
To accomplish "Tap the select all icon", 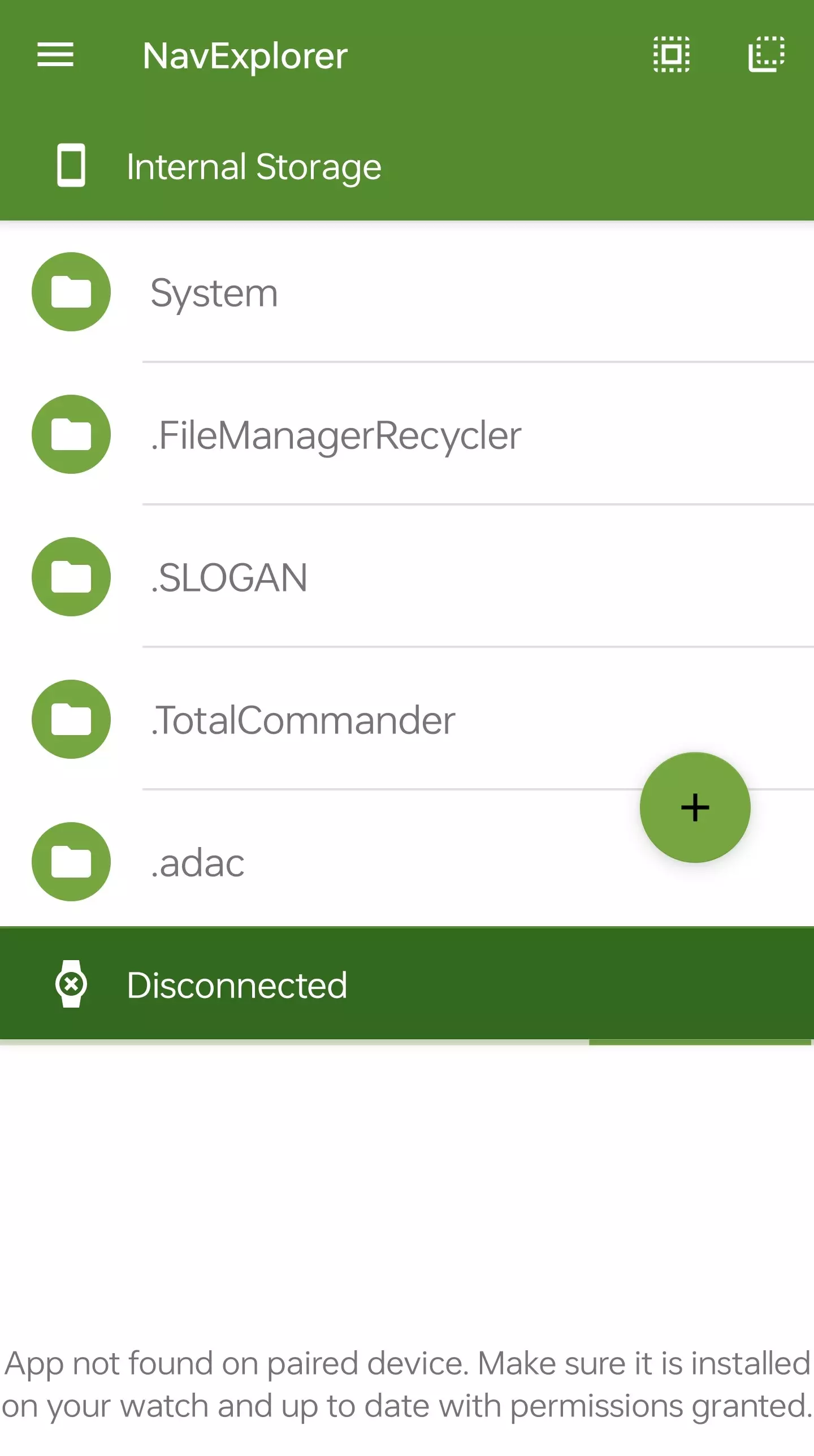I will click(x=671, y=55).
